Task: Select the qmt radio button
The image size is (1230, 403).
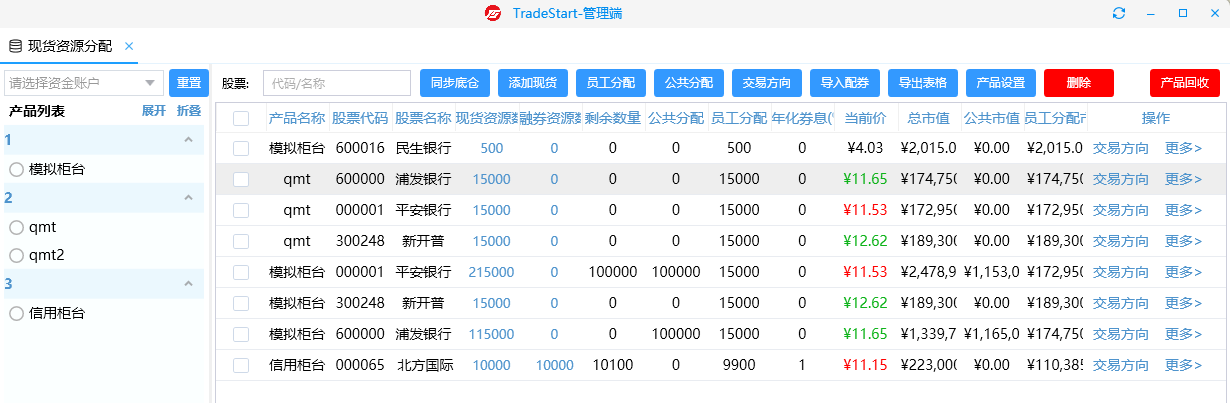Action: point(16,227)
